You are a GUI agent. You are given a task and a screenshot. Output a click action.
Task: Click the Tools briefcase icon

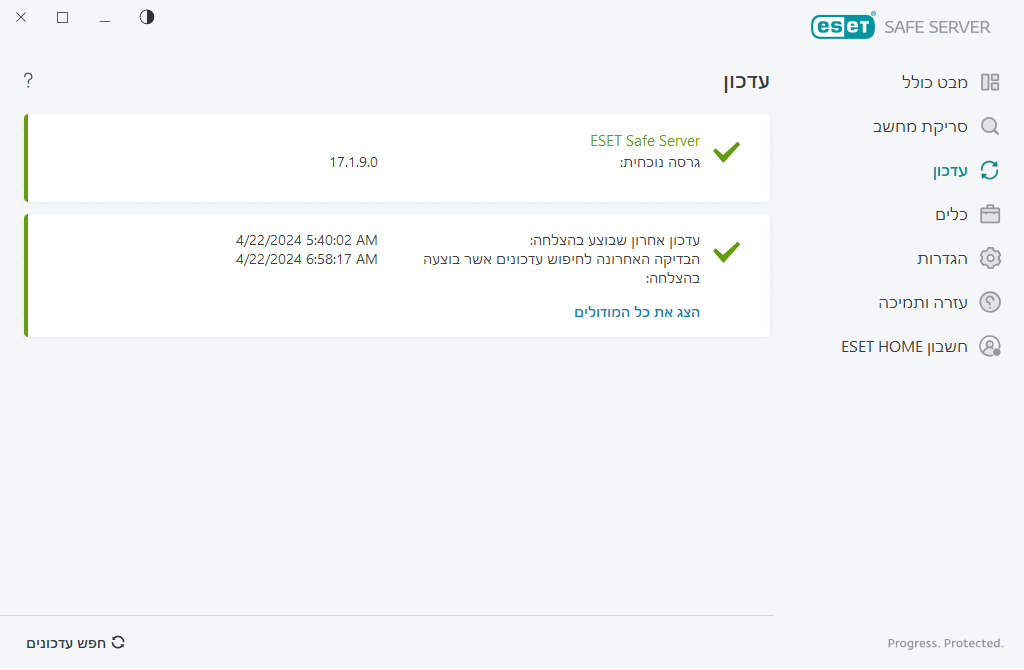pos(990,214)
